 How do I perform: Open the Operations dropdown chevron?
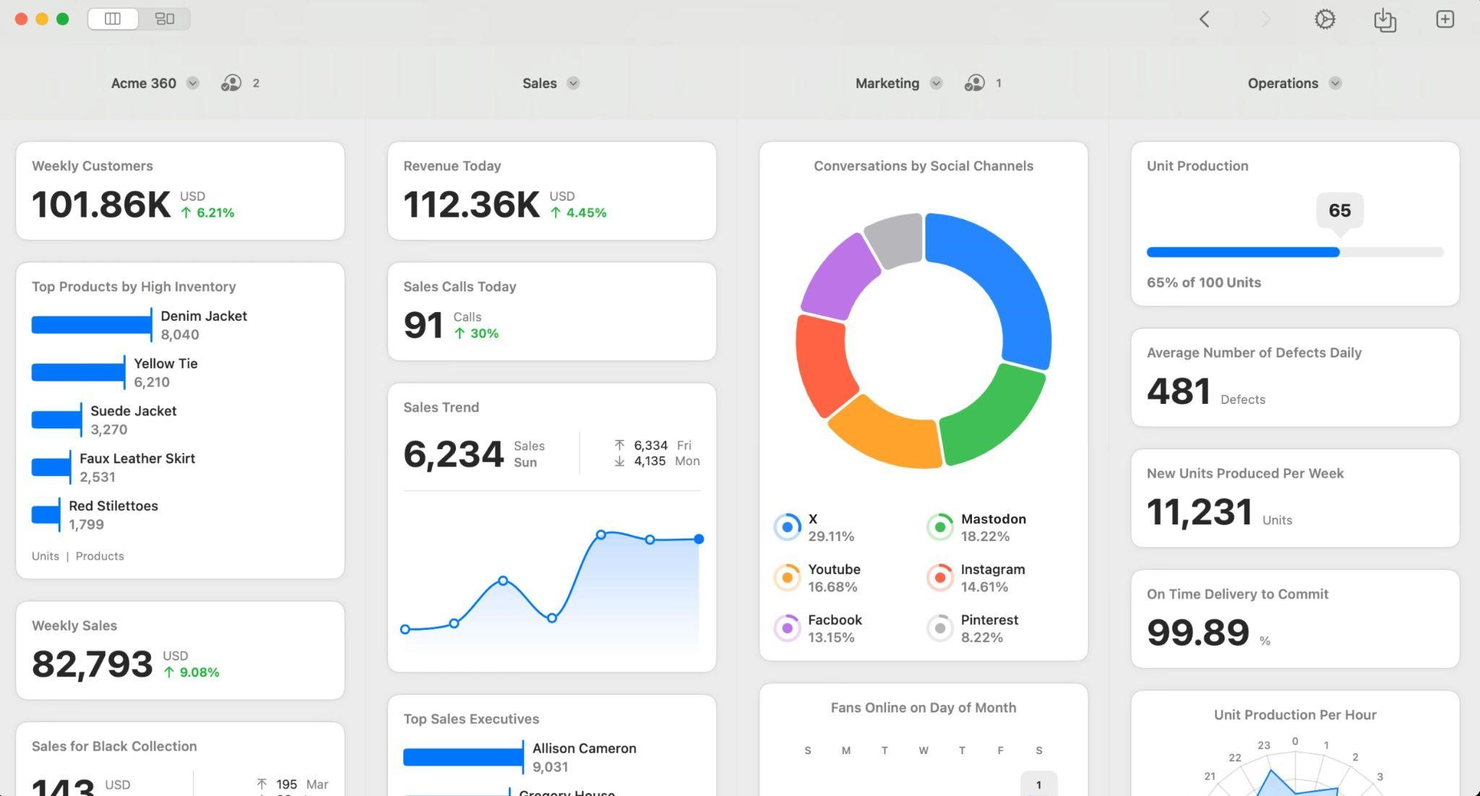coord(1334,84)
